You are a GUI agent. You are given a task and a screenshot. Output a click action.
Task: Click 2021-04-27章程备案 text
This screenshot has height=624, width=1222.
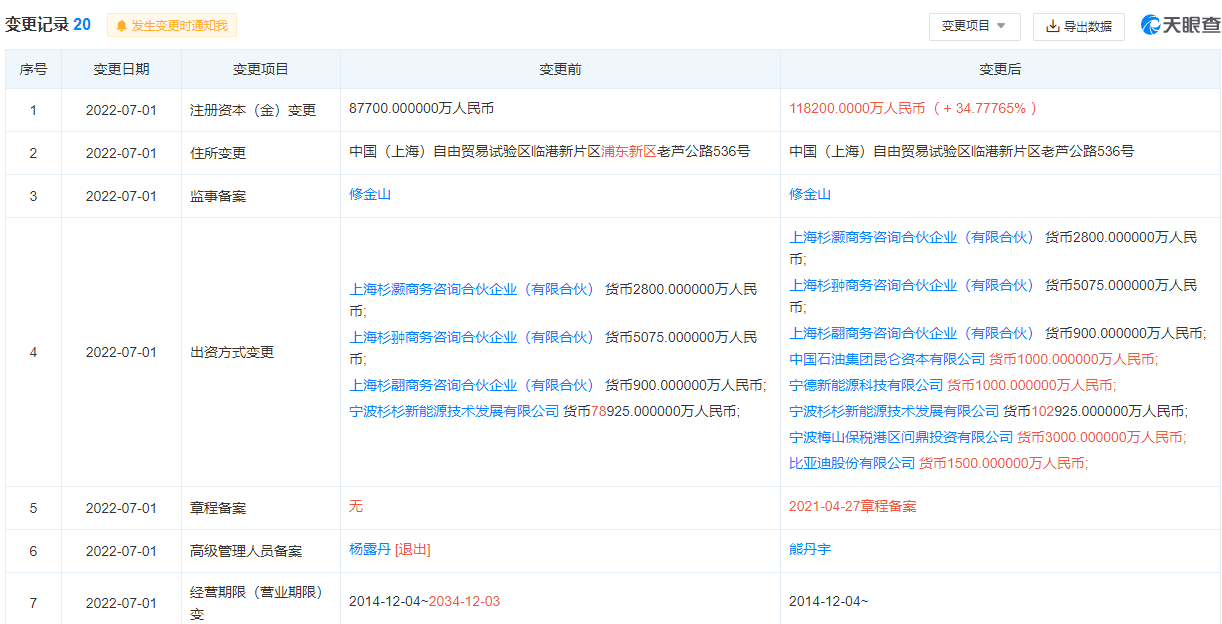click(x=852, y=506)
